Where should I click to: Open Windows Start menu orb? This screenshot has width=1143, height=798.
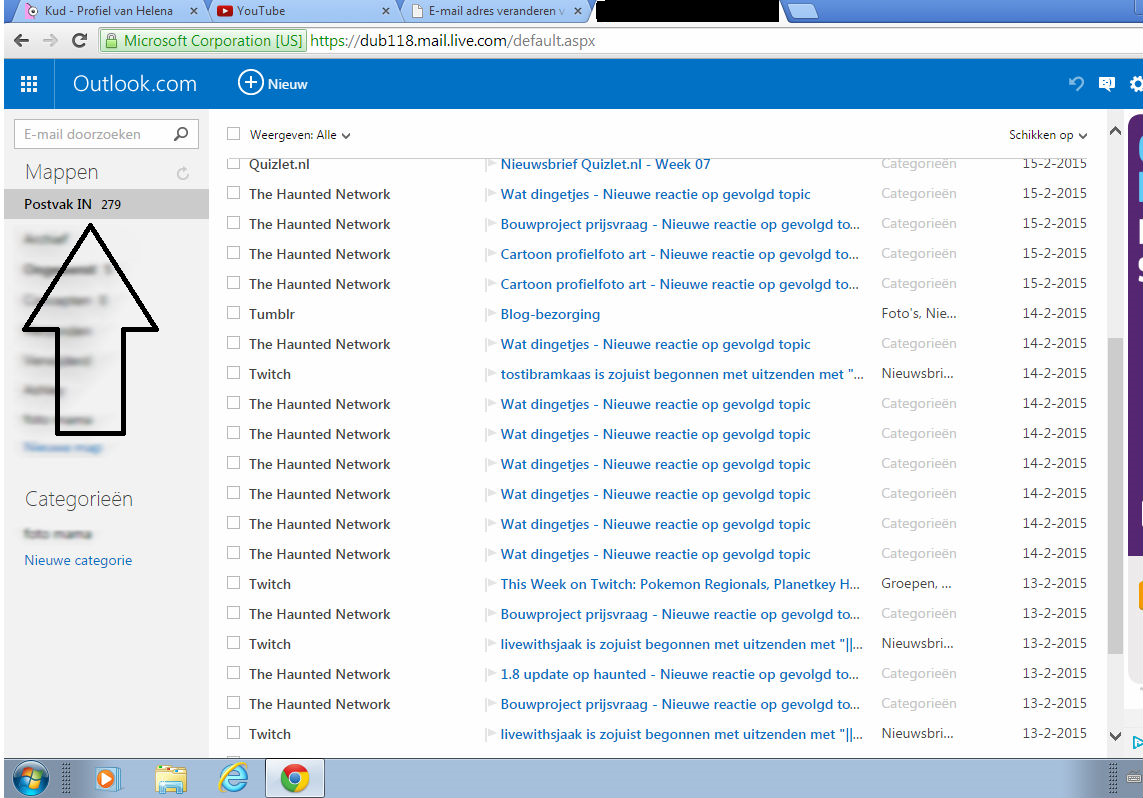[x=30, y=778]
